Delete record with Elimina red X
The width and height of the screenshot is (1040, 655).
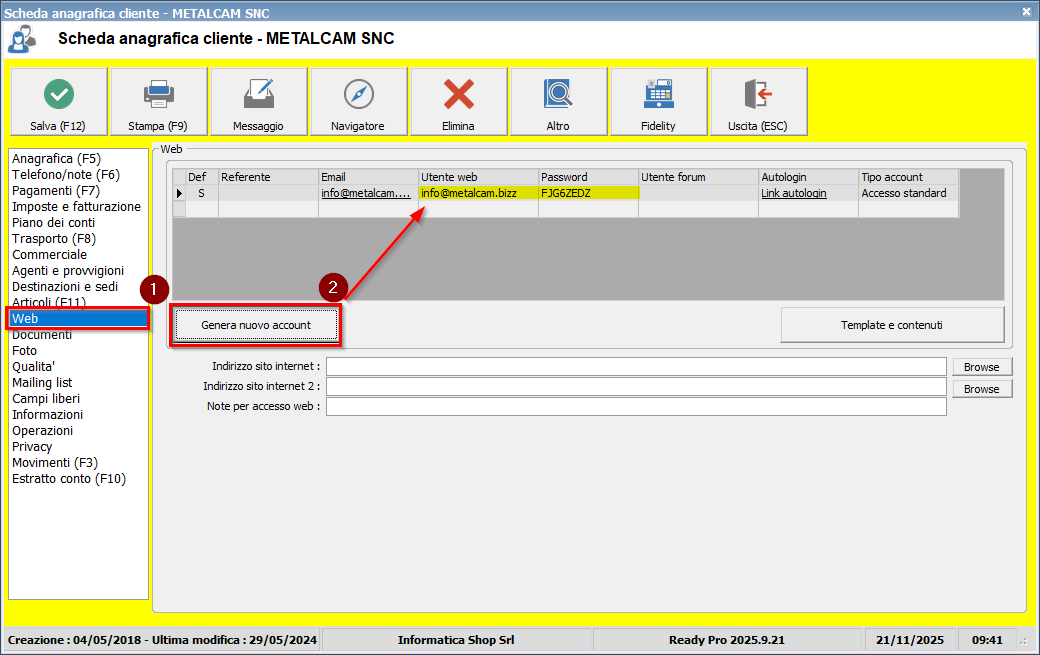click(x=458, y=101)
